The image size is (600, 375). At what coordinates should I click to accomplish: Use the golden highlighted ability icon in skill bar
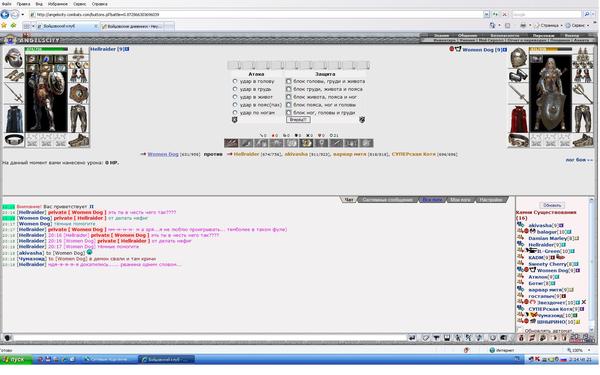tap(306, 143)
